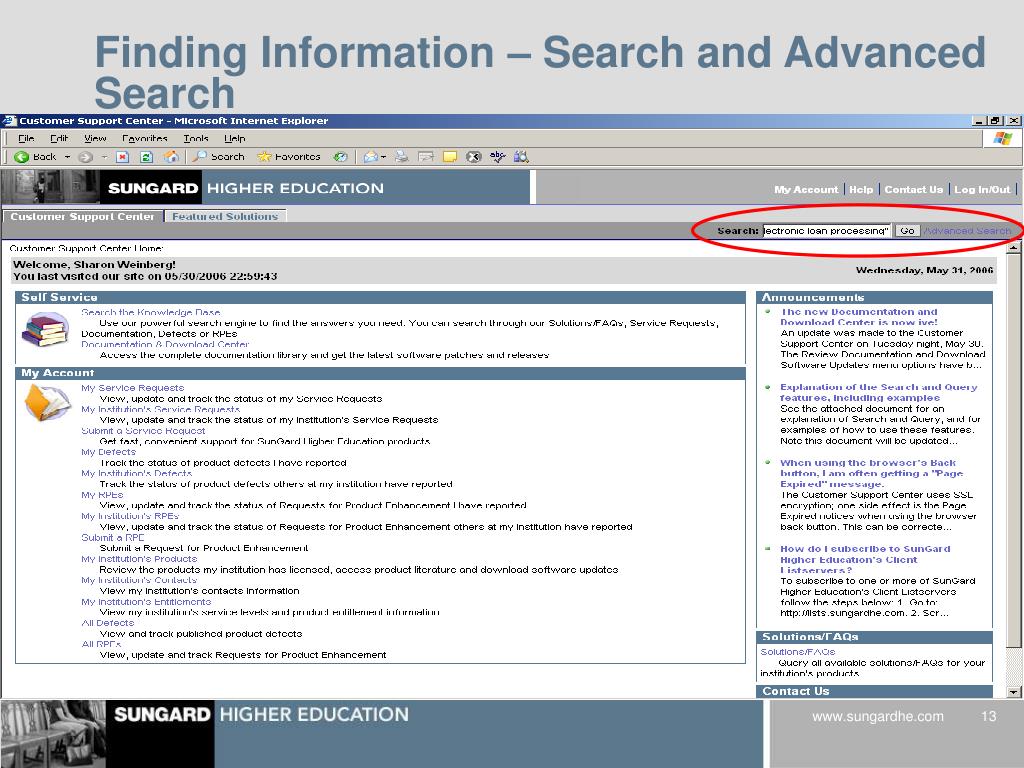
Task: Open the All RPEs link
Action: point(101,644)
